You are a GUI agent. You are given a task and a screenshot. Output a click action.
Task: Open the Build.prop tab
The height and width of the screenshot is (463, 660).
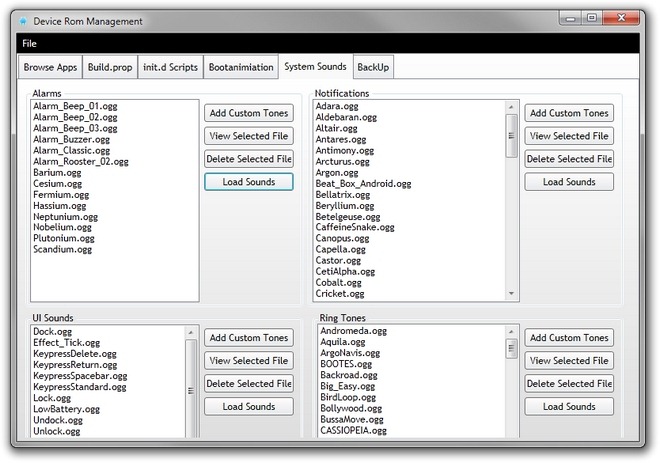click(x=110, y=67)
